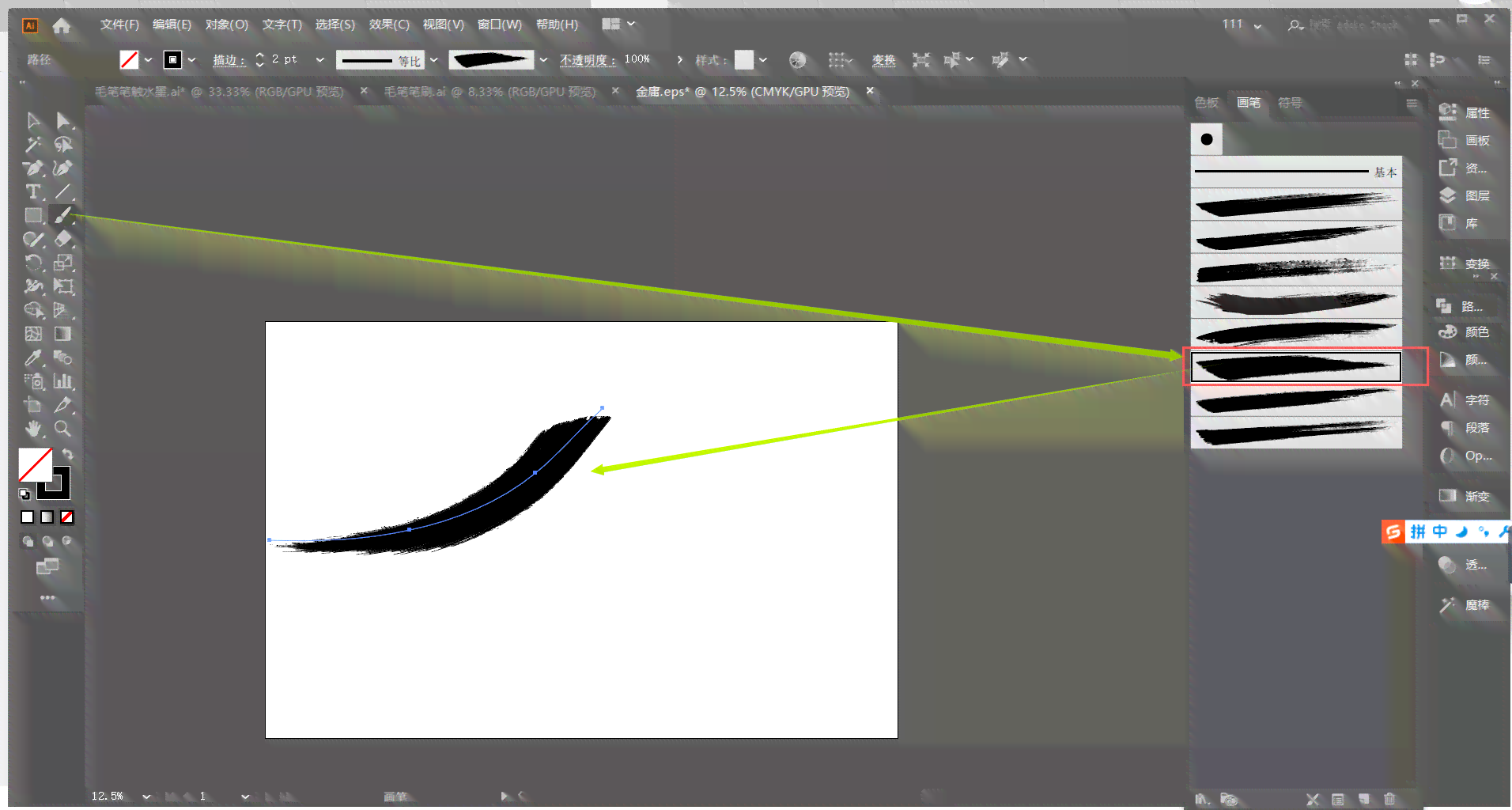Open the 编辑(E) menu
Viewport: 1512px width, 810px height.
pos(172,25)
